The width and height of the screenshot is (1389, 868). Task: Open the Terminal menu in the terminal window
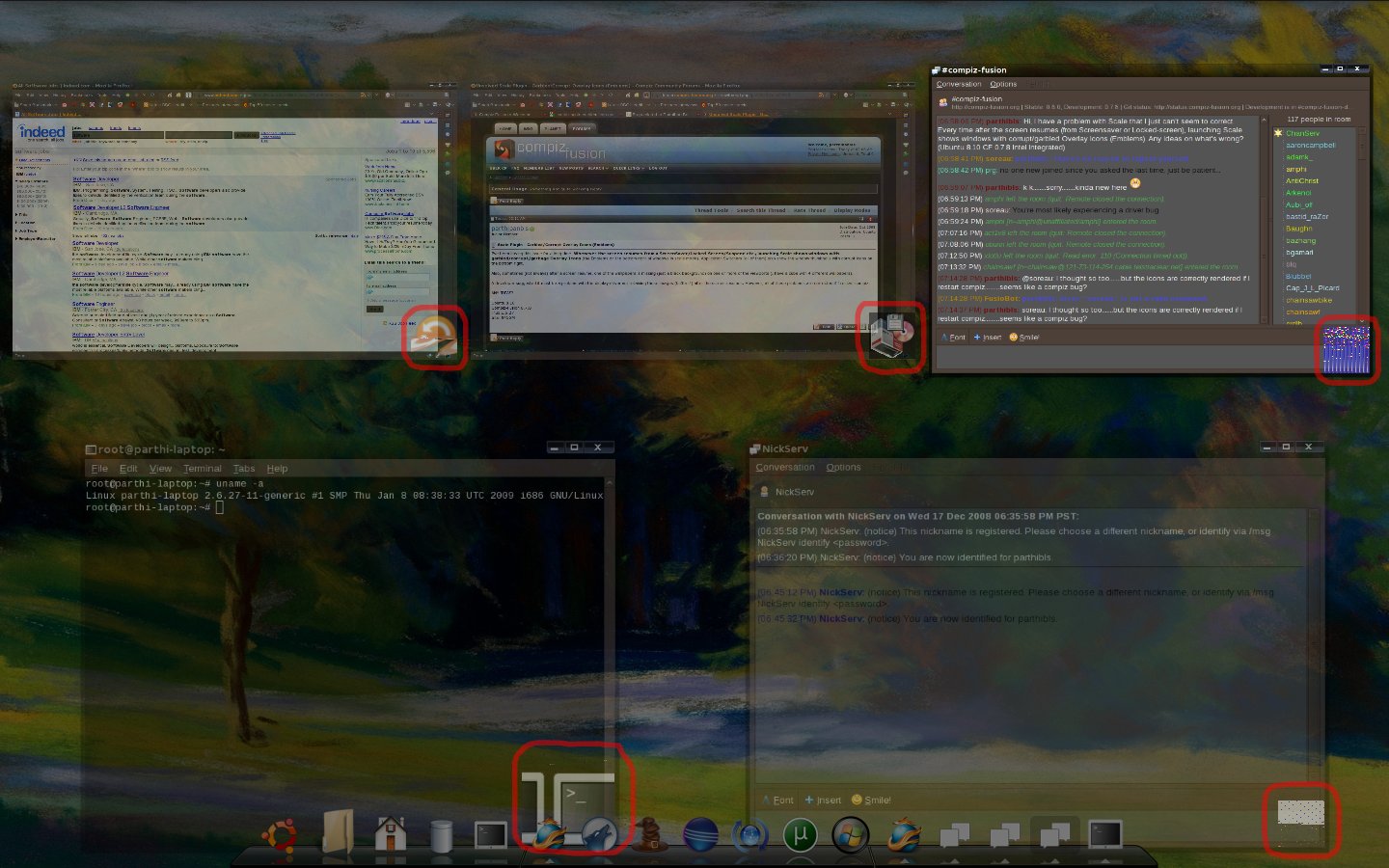click(x=202, y=469)
